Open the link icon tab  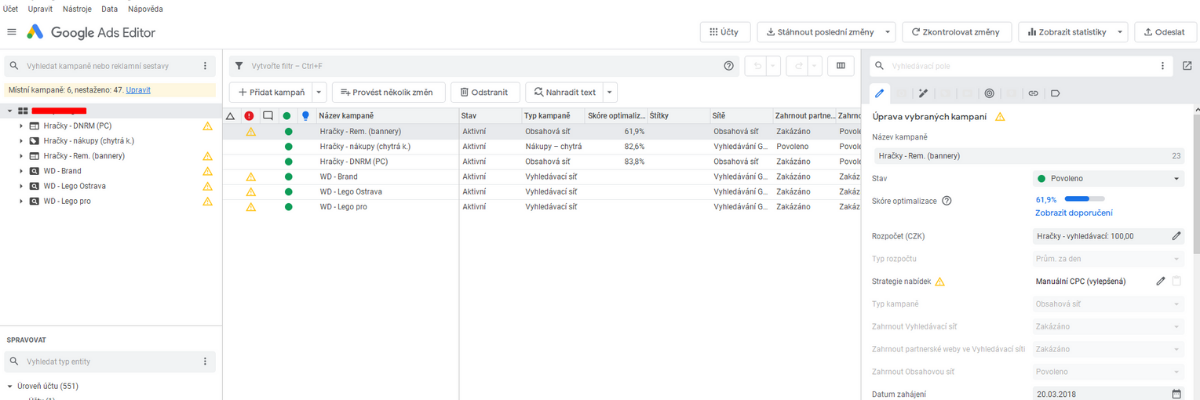tap(1033, 93)
